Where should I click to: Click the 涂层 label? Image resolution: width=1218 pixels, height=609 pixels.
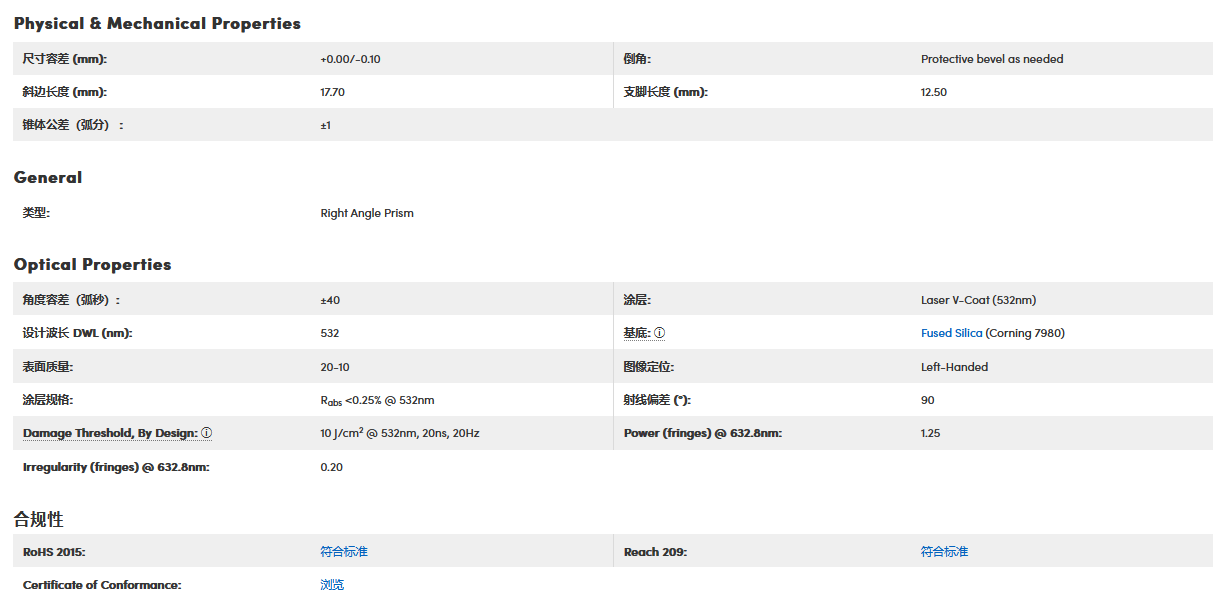pos(637,300)
